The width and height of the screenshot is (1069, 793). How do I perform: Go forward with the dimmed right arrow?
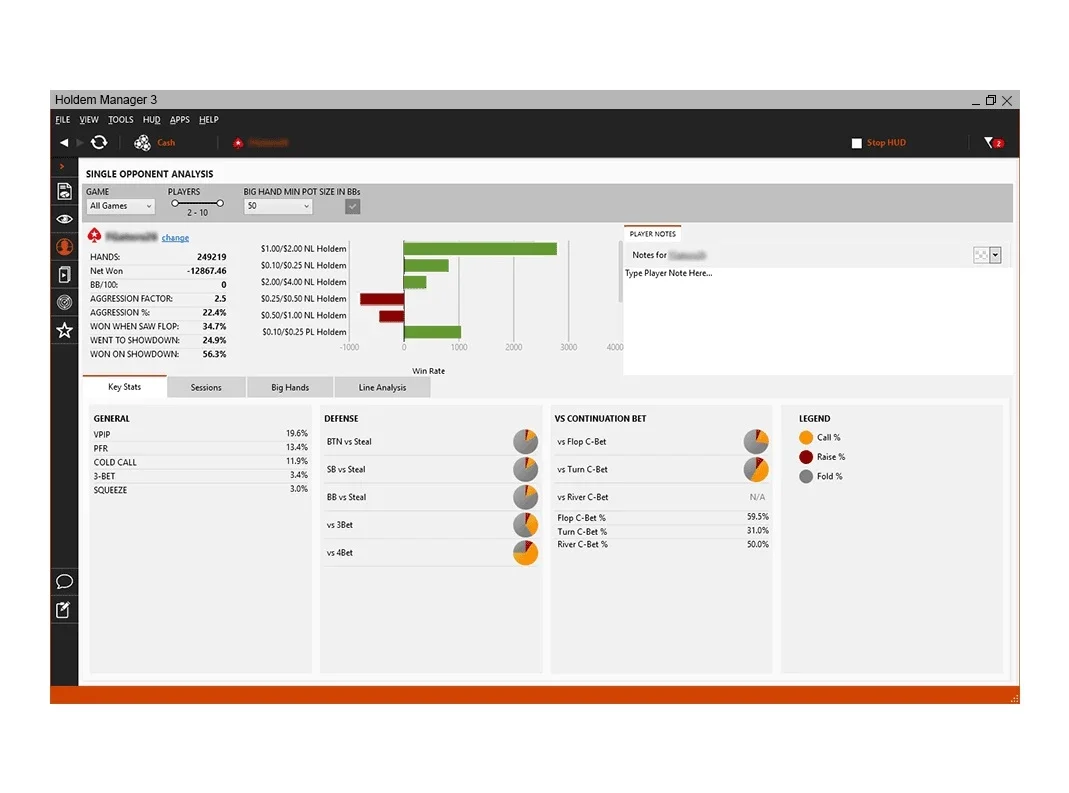pos(80,143)
